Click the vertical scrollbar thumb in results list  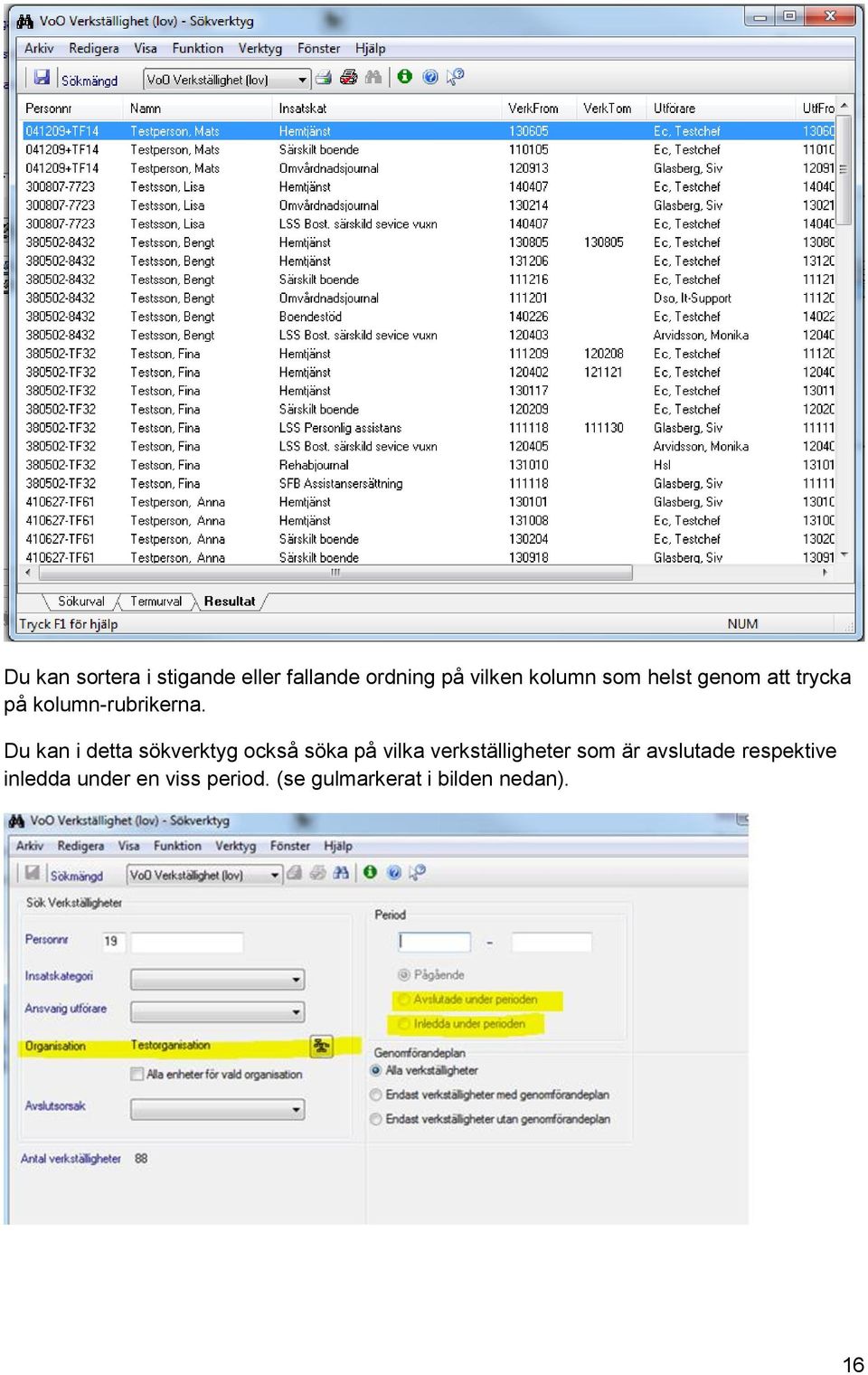pos(844,168)
